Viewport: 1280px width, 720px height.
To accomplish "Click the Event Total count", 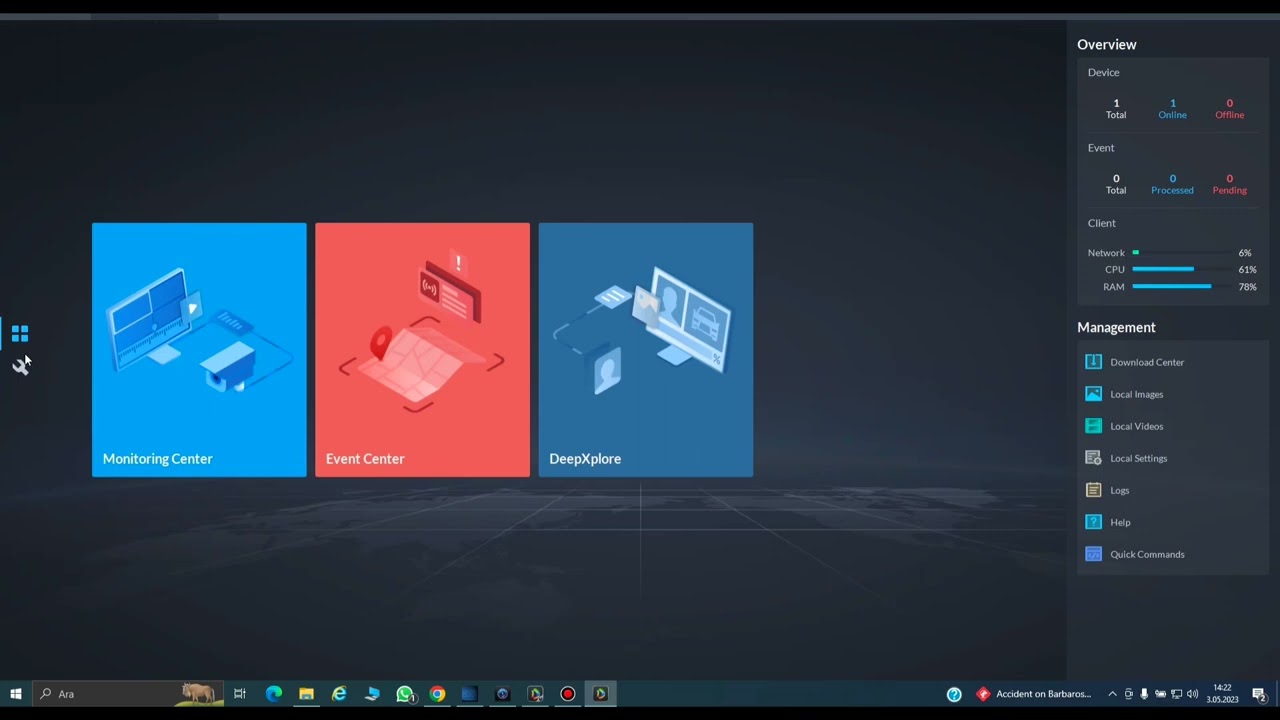I will click(1116, 178).
